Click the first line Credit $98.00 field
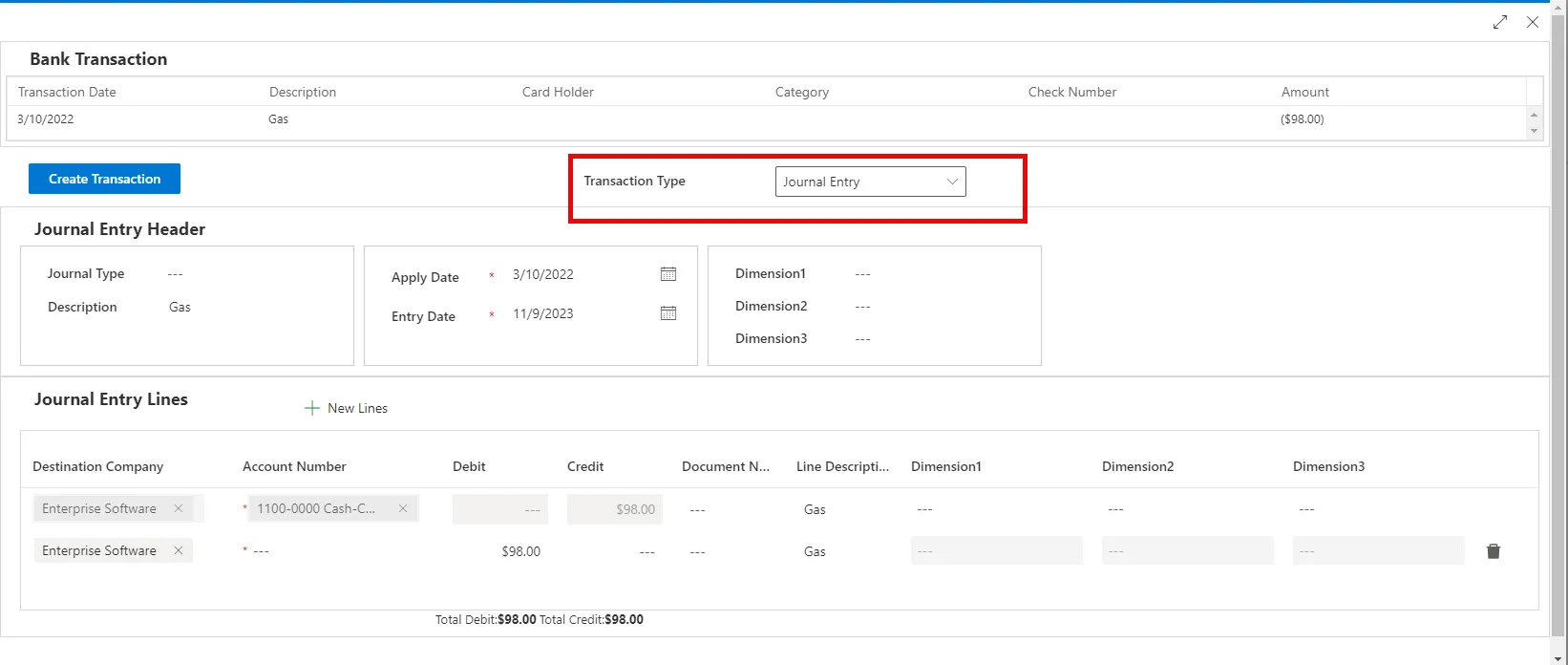 [615, 509]
